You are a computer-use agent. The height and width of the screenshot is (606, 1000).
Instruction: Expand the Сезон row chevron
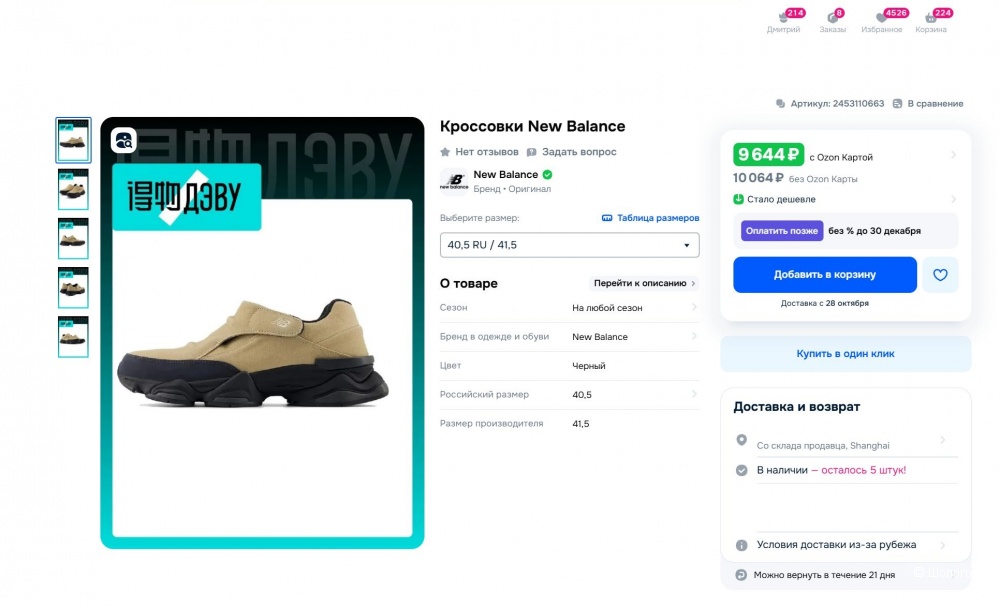(694, 308)
